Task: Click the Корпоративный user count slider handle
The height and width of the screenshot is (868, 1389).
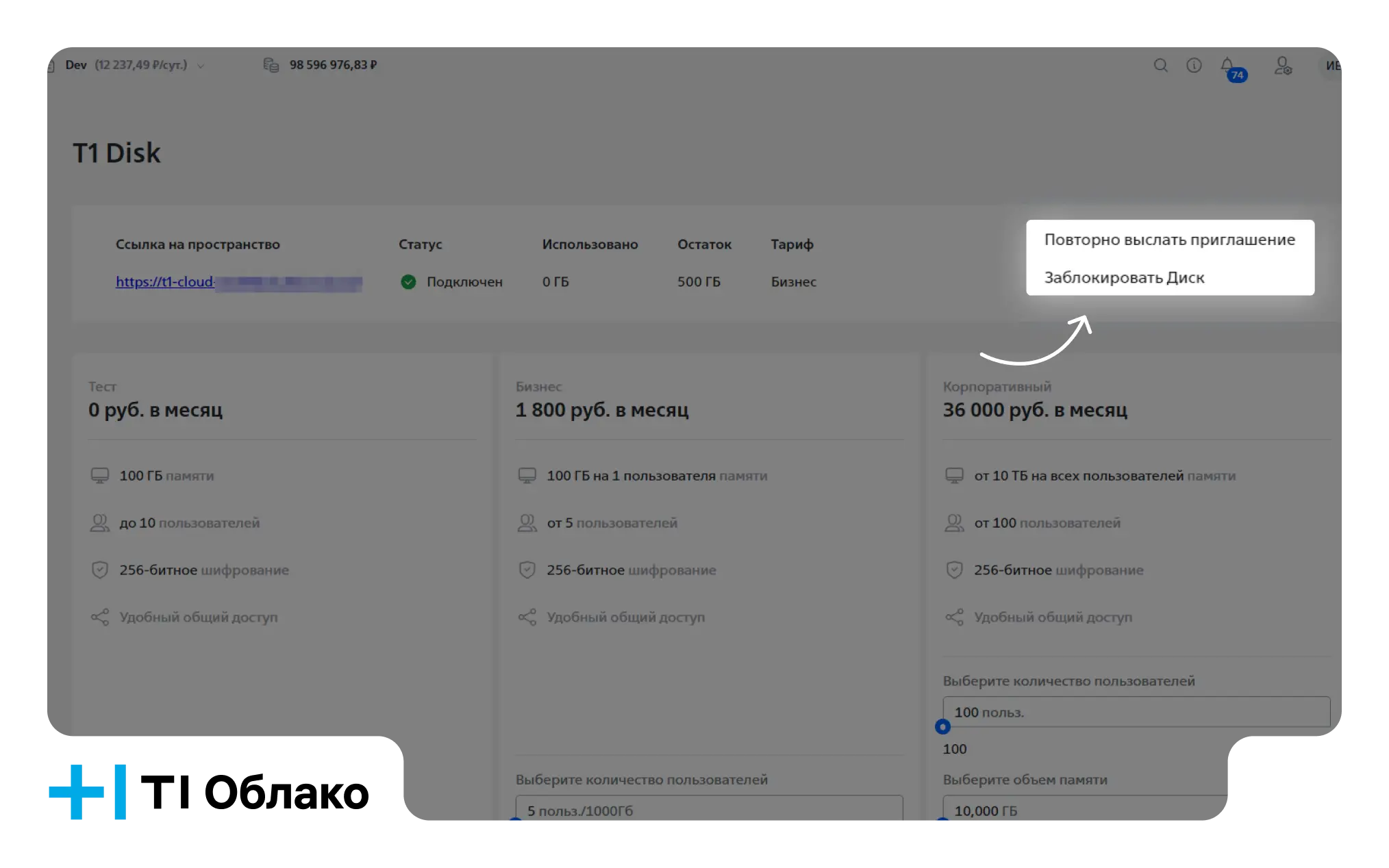Action: (x=943, y=727)
